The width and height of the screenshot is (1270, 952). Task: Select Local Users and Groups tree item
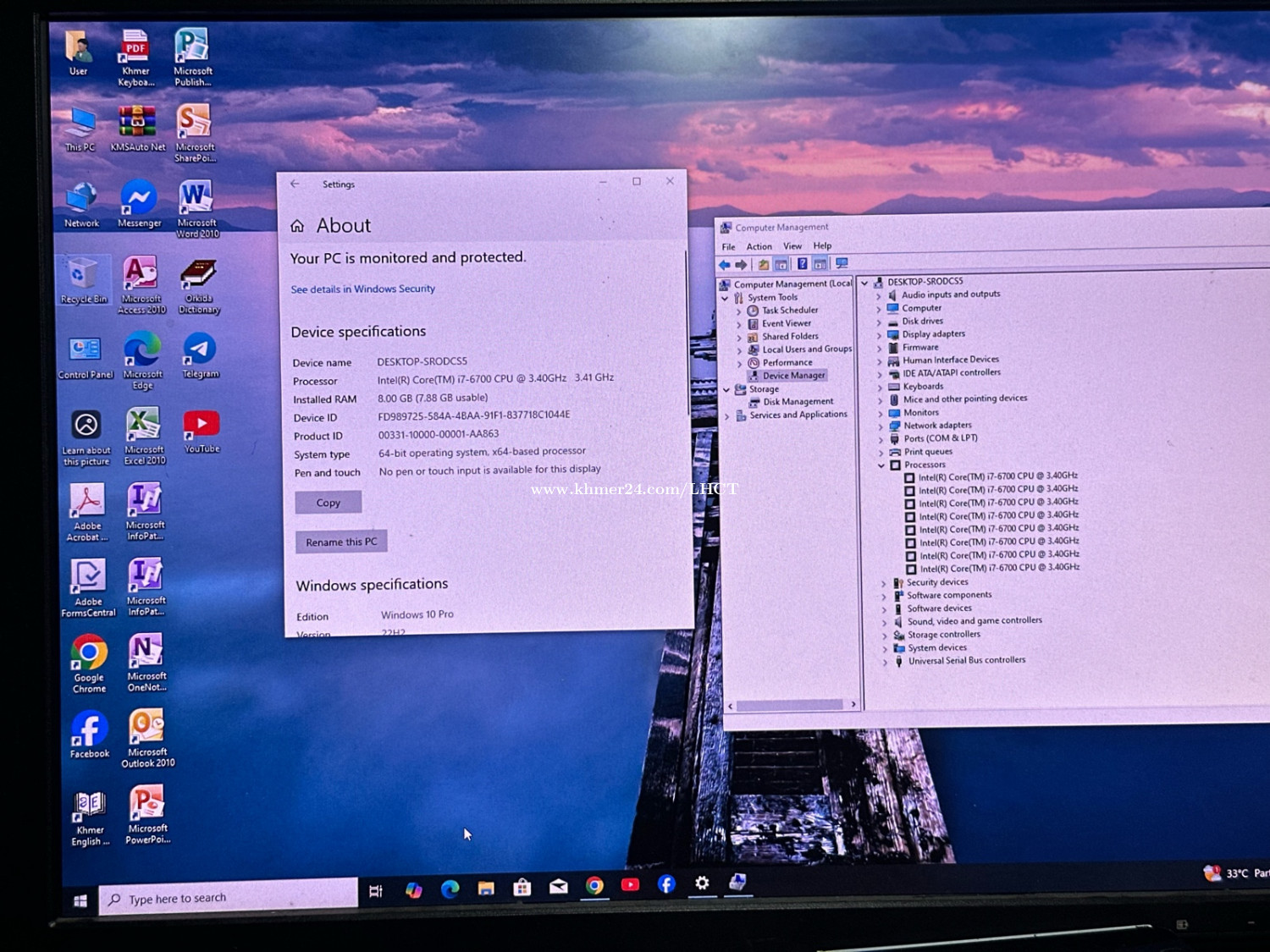[799, 349]
